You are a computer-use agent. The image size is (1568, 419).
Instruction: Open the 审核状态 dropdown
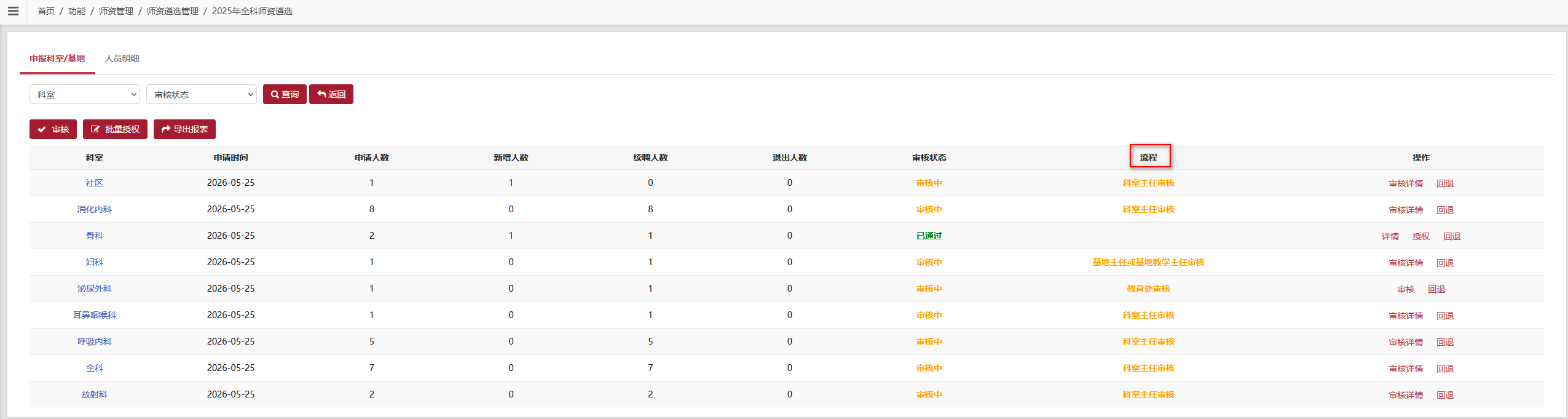point(202,94)
